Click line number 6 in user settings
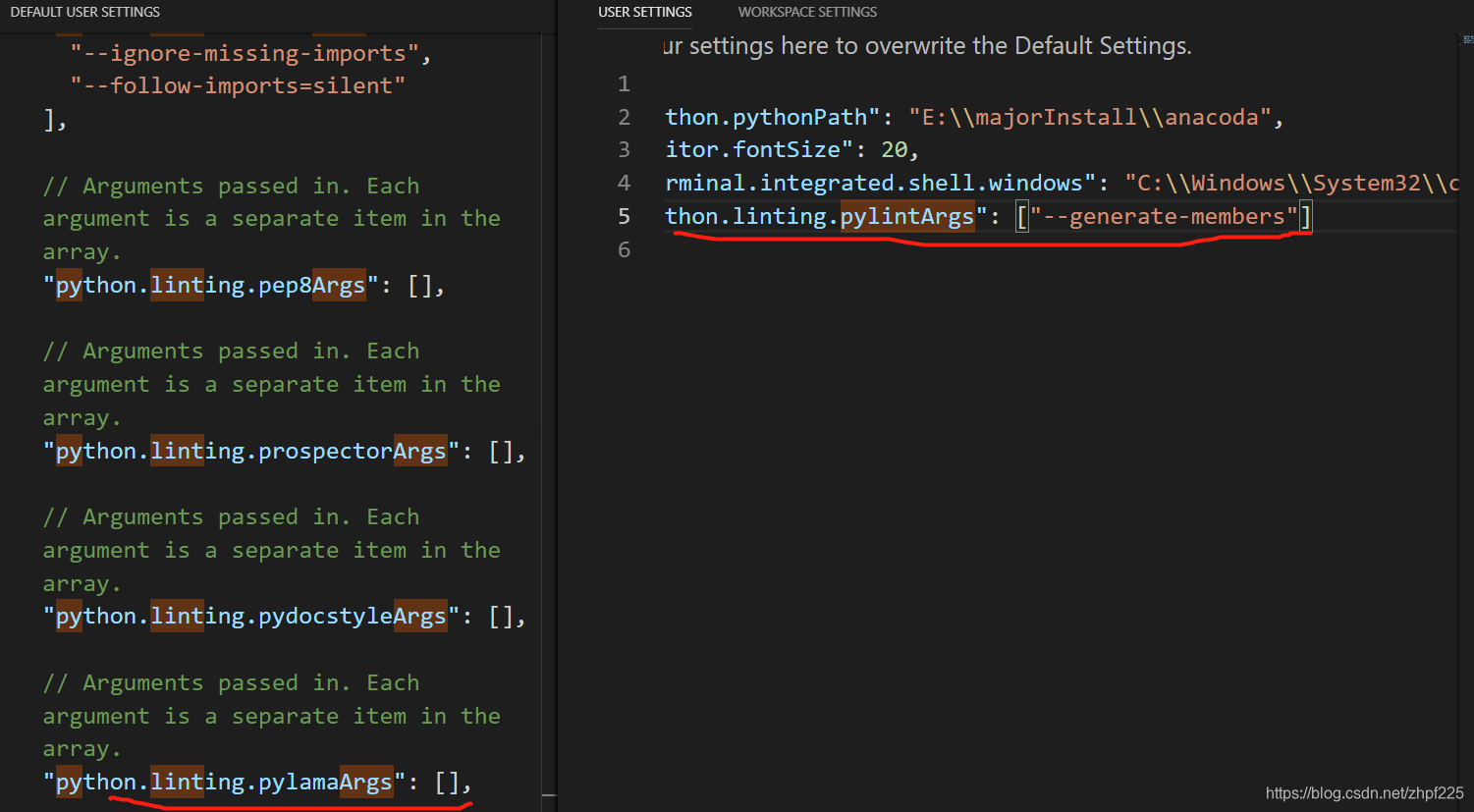1474x812 pixels. click(624, 250)
